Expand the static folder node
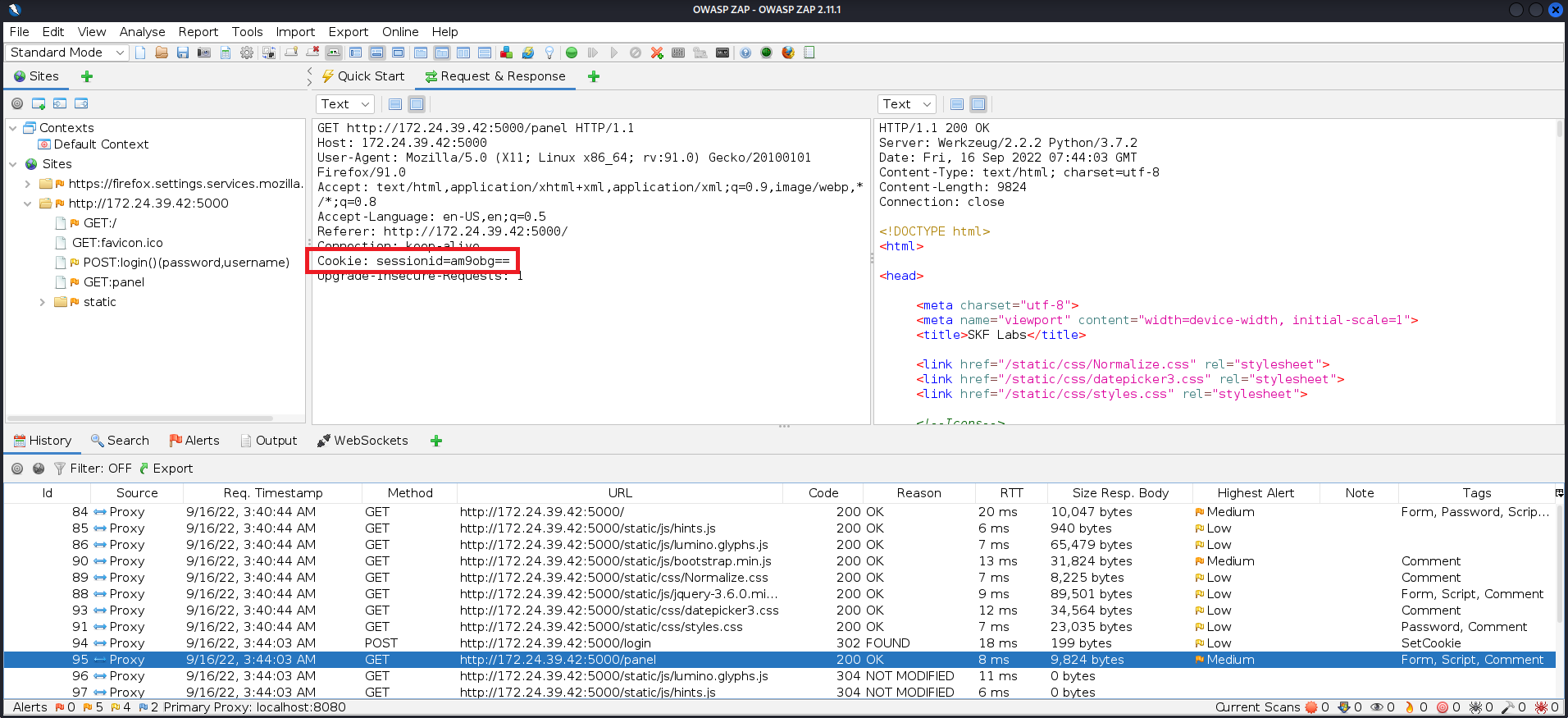The width and height of the screenshot is (1568, 718). 43,302
